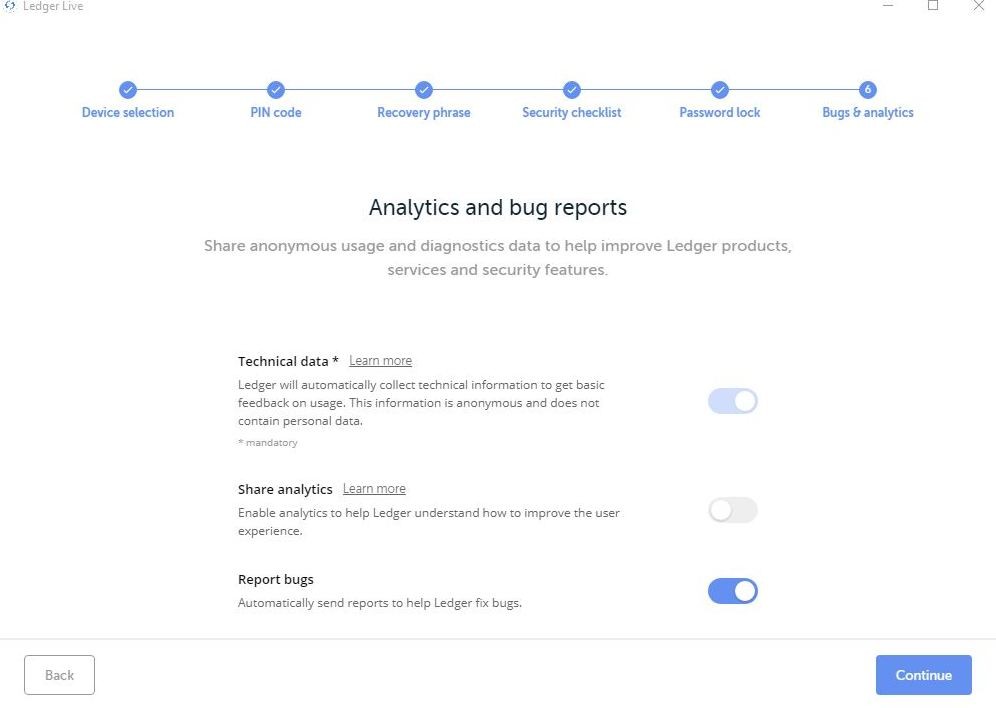This screenshot has width=996, height=708.
Task: Click the step 6 Bugs & analytics circle
Action: (867, 90)
